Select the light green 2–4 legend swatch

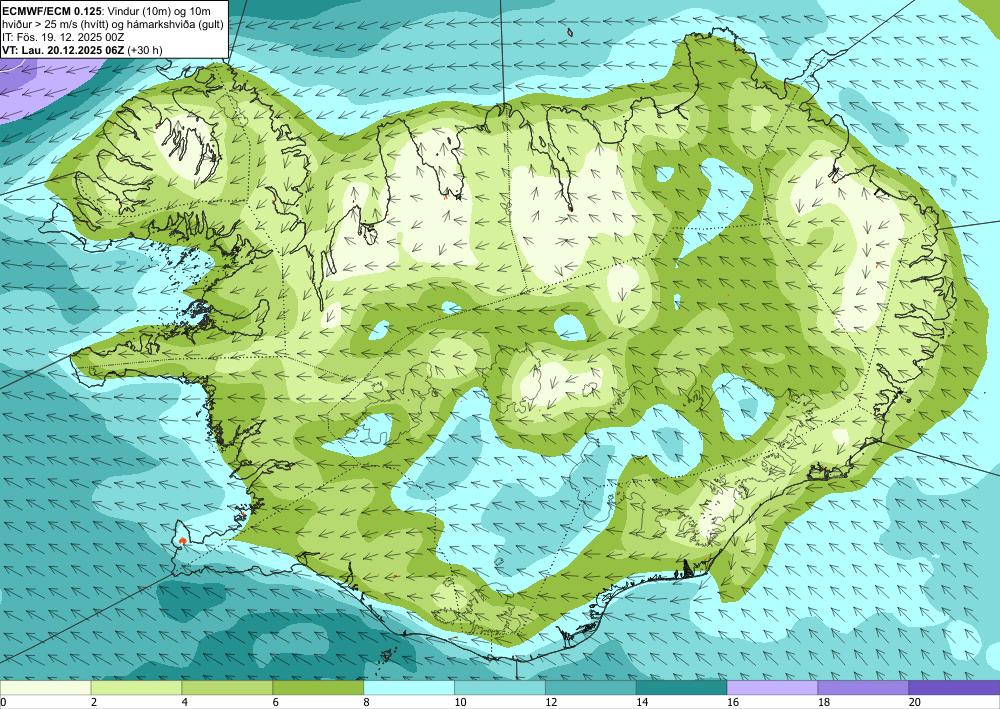coord(136,688)
